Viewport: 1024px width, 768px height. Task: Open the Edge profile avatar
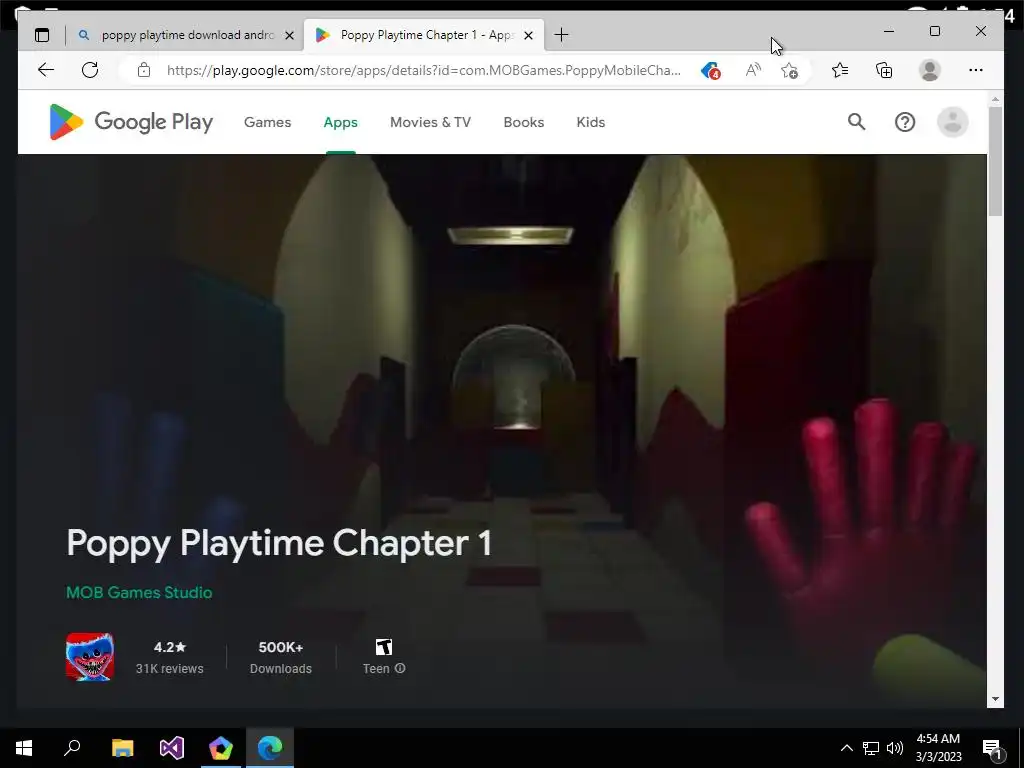pos(929,70)
